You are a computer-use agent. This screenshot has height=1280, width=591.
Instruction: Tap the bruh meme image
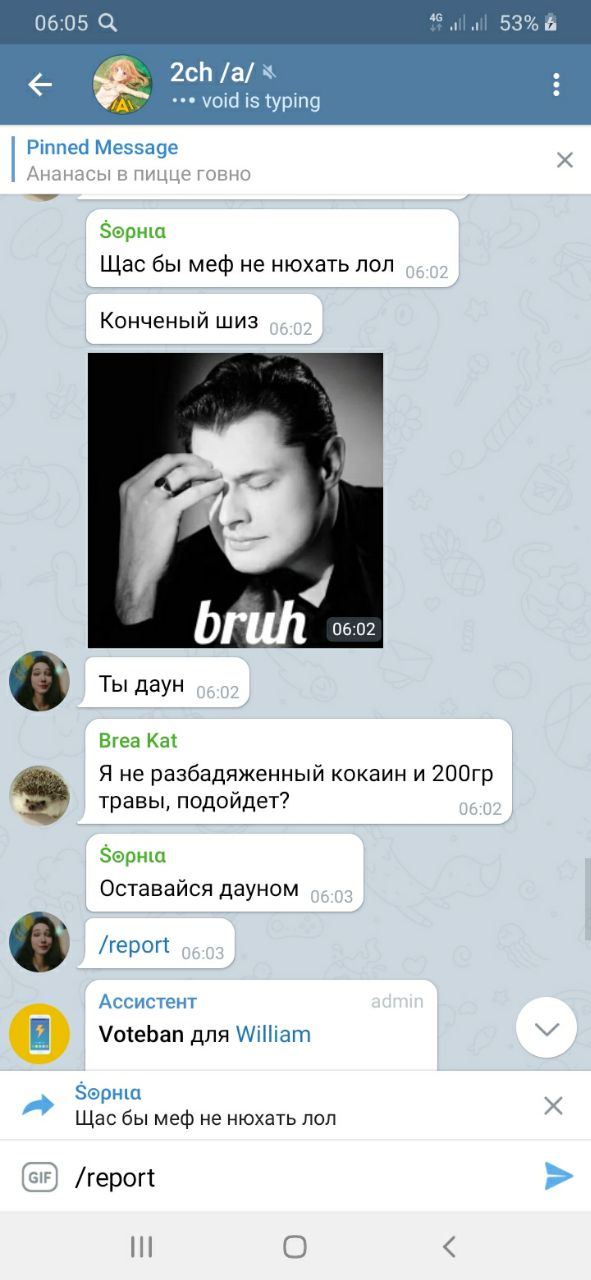tap(236, 500)
